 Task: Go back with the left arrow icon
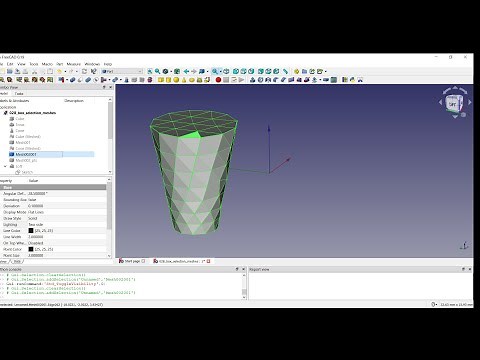186,71
